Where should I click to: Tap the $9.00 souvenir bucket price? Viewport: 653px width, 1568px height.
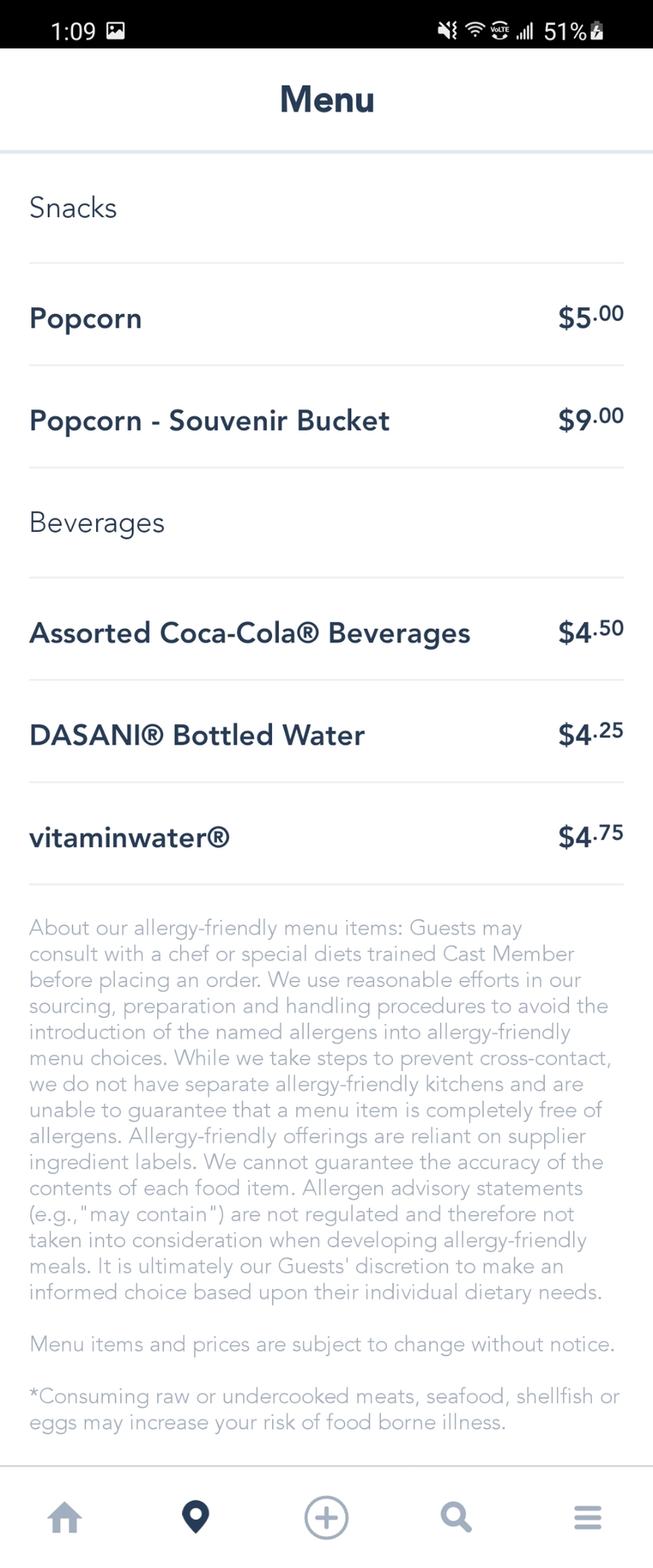pyautogui.click(x=590, y=419)
